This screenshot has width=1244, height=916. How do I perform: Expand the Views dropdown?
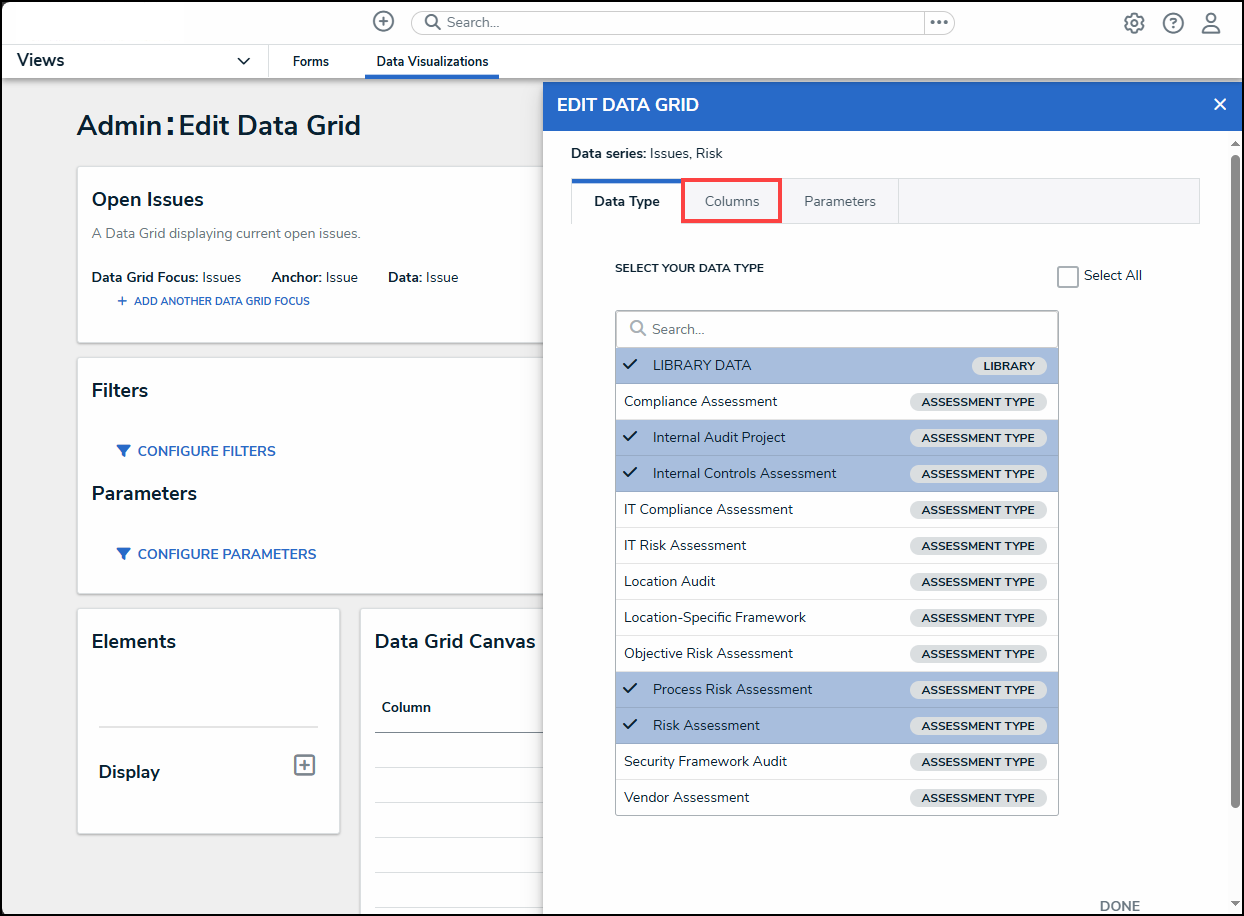(x=243, y=61)
